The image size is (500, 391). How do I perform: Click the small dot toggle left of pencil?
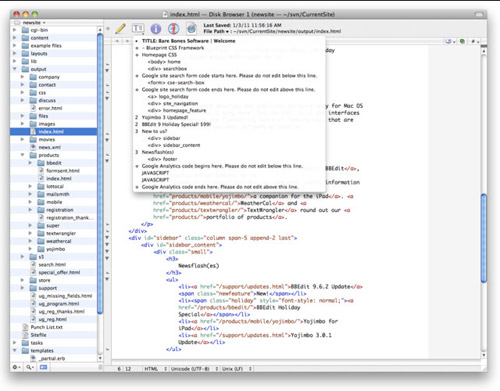tap(108, 29)
